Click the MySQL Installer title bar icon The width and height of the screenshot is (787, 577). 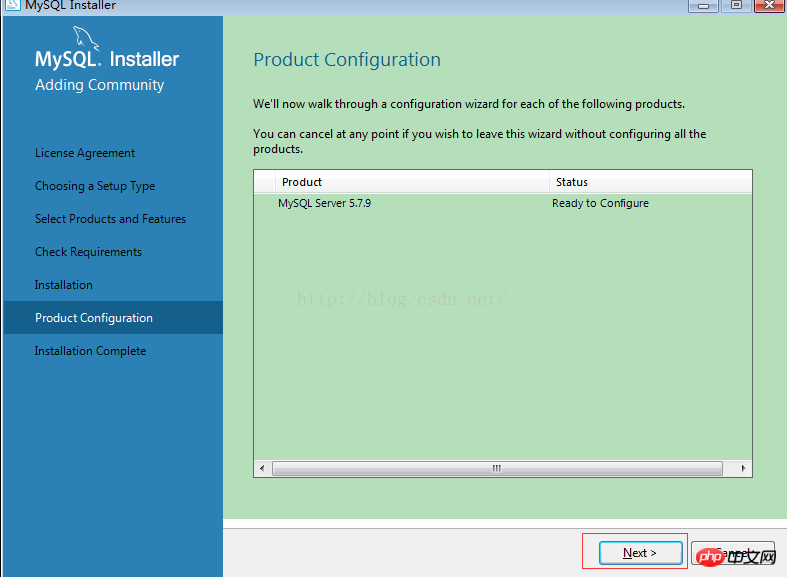[12, 5]
